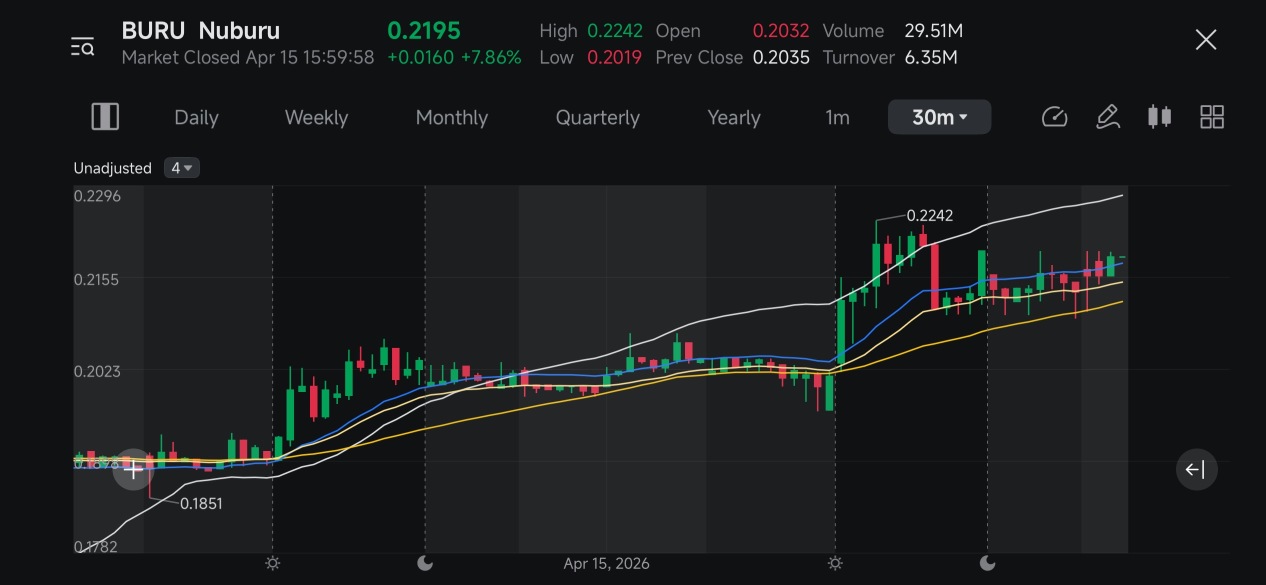Image resolution: width=1266 pixels, height=585 pixels.
Task: Change candlestick chart type icon
Action: coord(1159,117)
